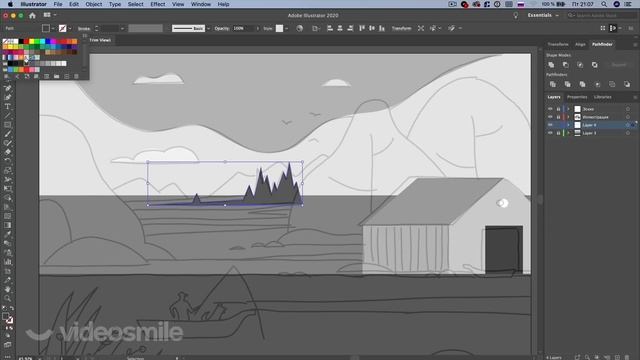Click the lightbulb Discover icon
The height and width of the screenshot is (360, 640).
pos(516,16)
